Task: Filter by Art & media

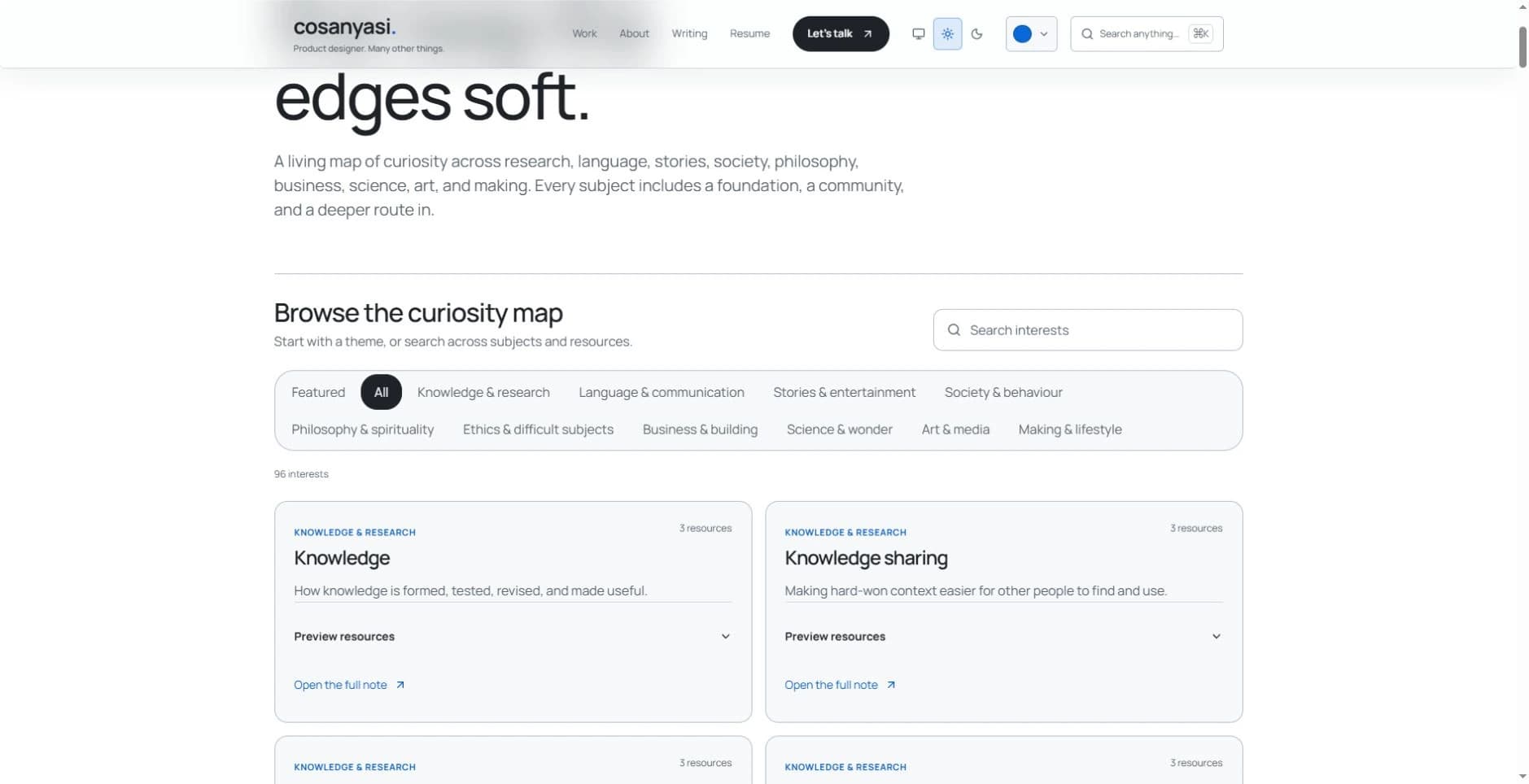Action: (955, 429)
